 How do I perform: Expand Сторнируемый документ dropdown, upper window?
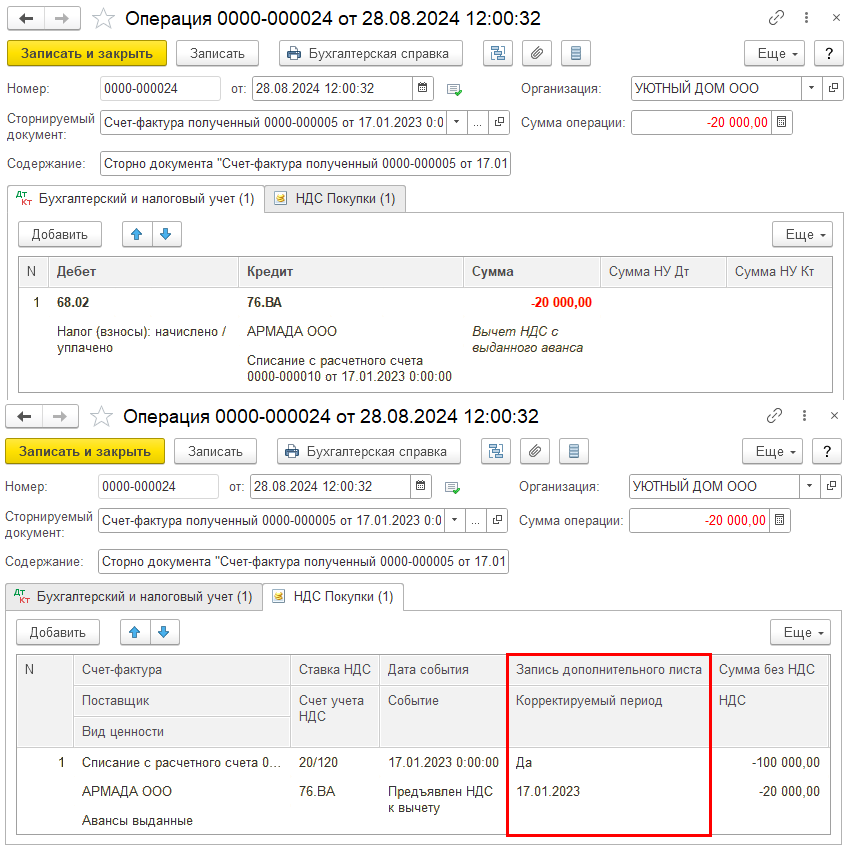tap(457, 122)
